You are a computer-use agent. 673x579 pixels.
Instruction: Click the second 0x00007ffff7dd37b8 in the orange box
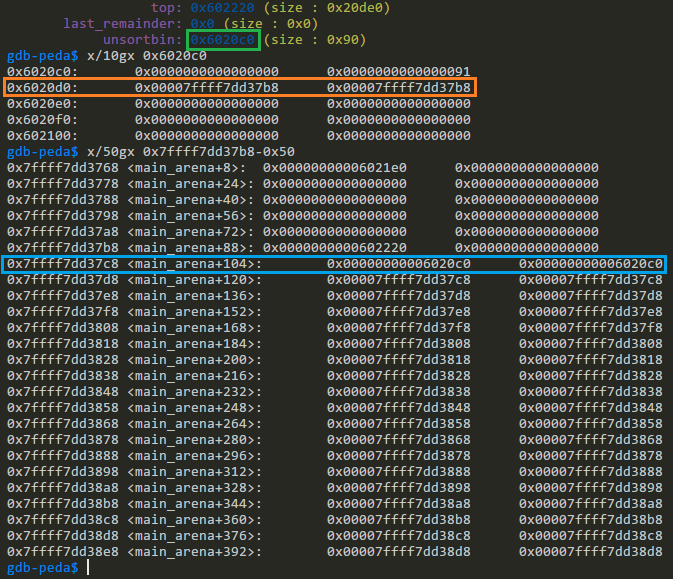pyautogui.click(x=399, y=88)
